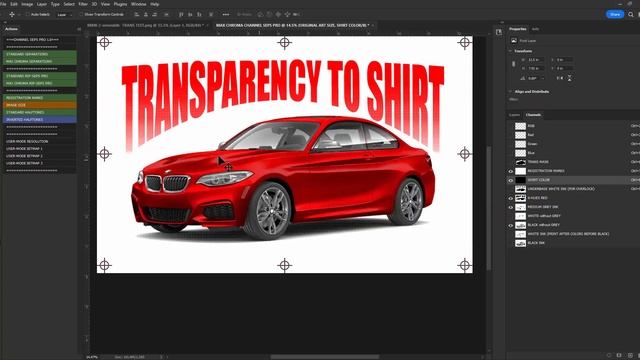Click the Red channel thumbnail
Image resolution: width=640 pixels, height=360 pixels.
click(520, 135)
